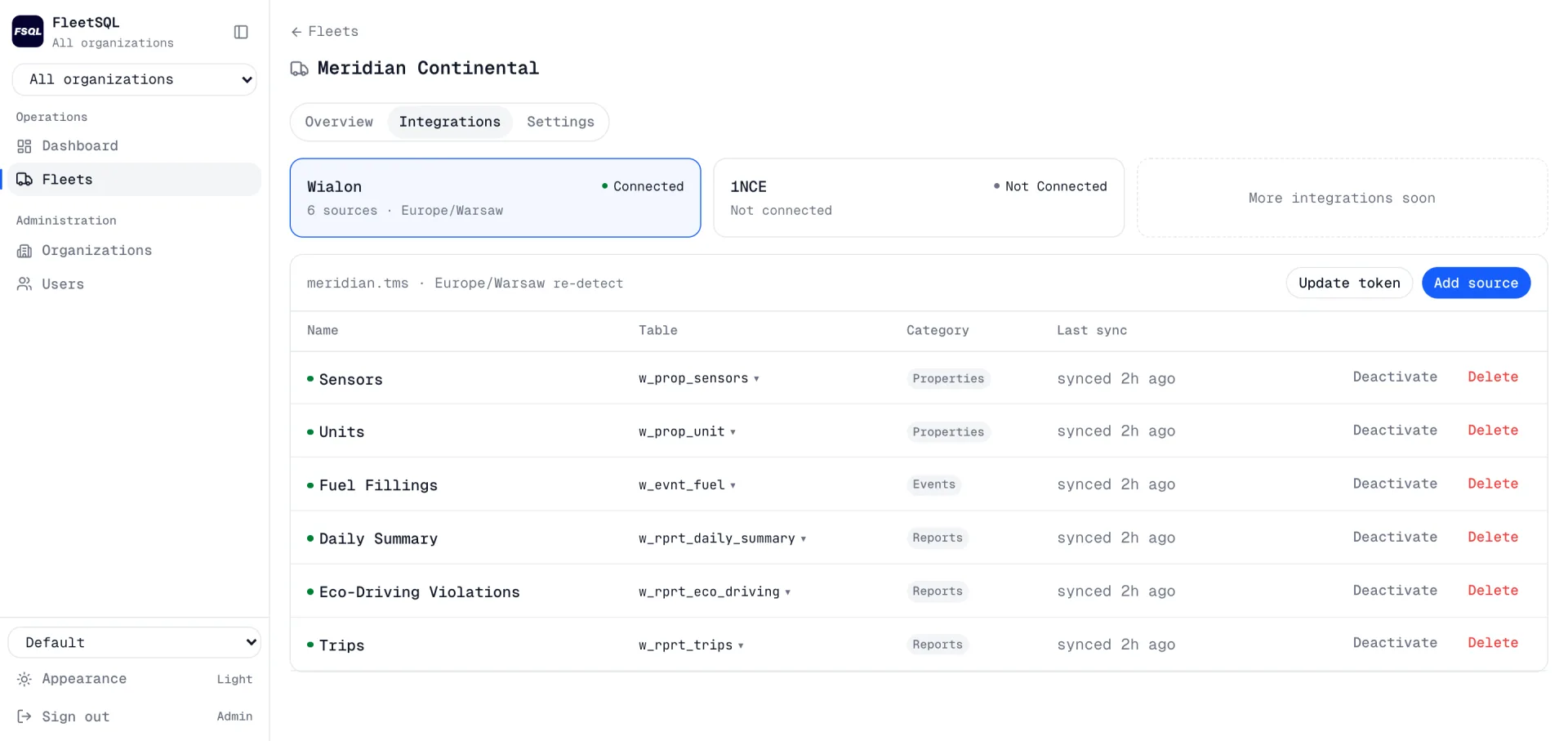Delete the Trips source
The image size is (1568, 741).
coord(1493,644)
